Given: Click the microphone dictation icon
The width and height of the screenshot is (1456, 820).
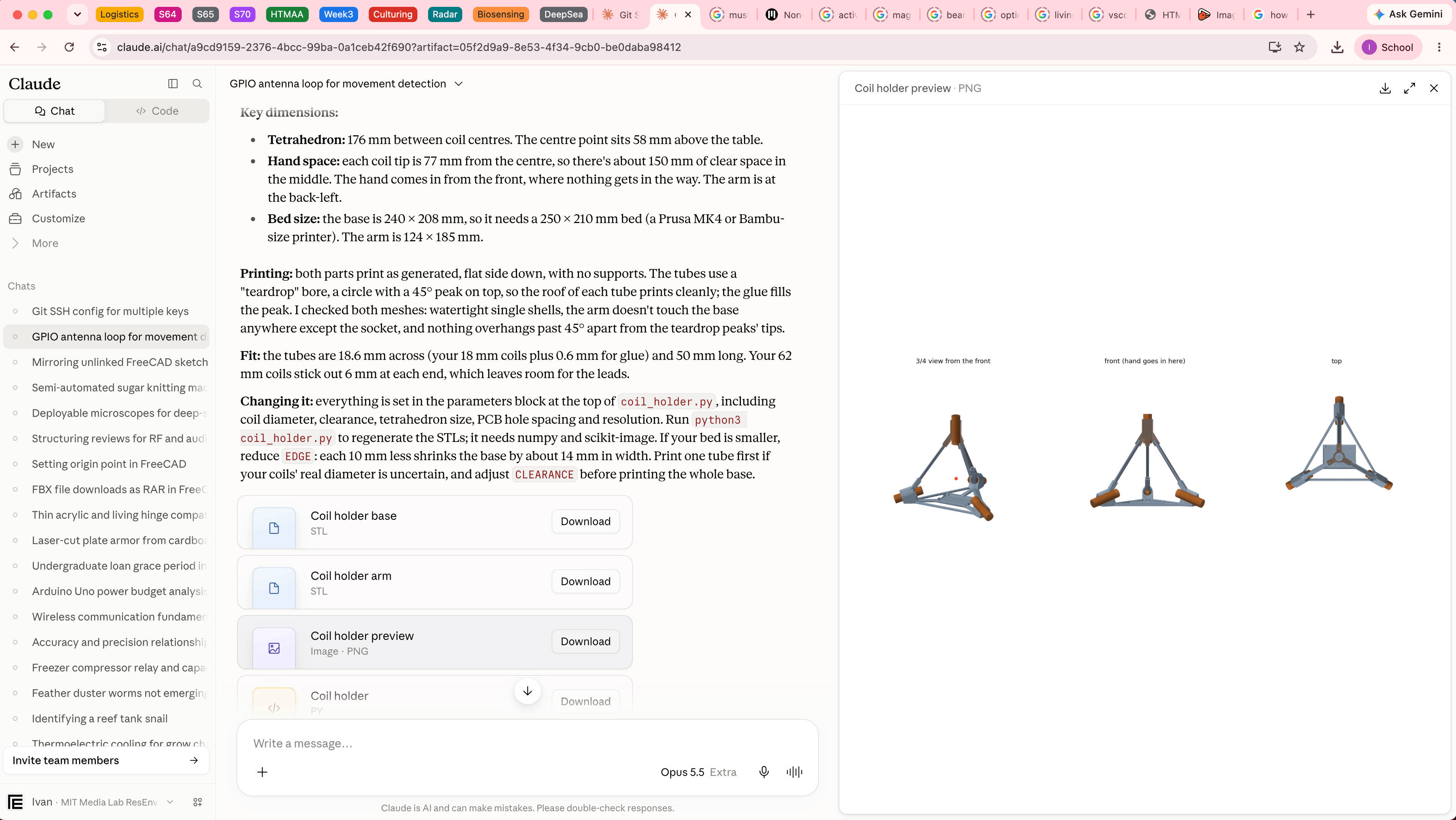Looking at the screenshot, I should click(764, 772).
